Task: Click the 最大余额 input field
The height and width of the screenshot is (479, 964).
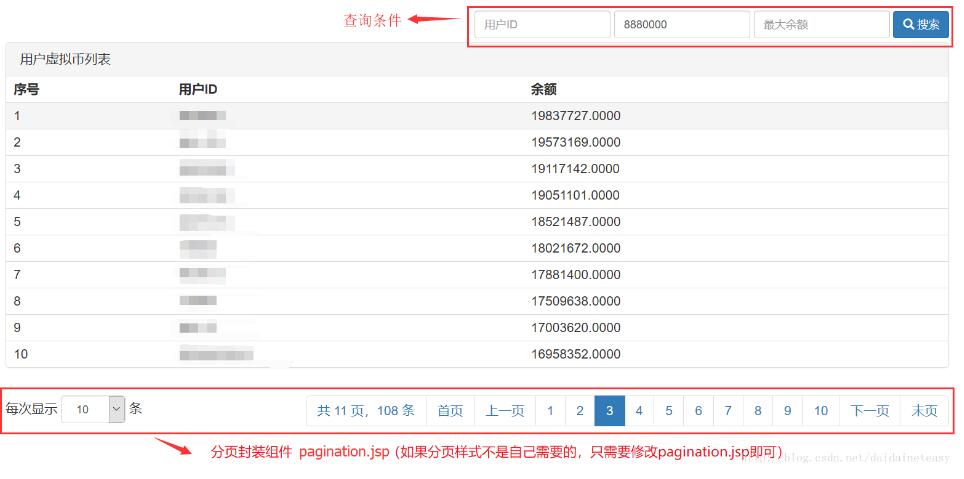Action: click(x=821, y=24)
